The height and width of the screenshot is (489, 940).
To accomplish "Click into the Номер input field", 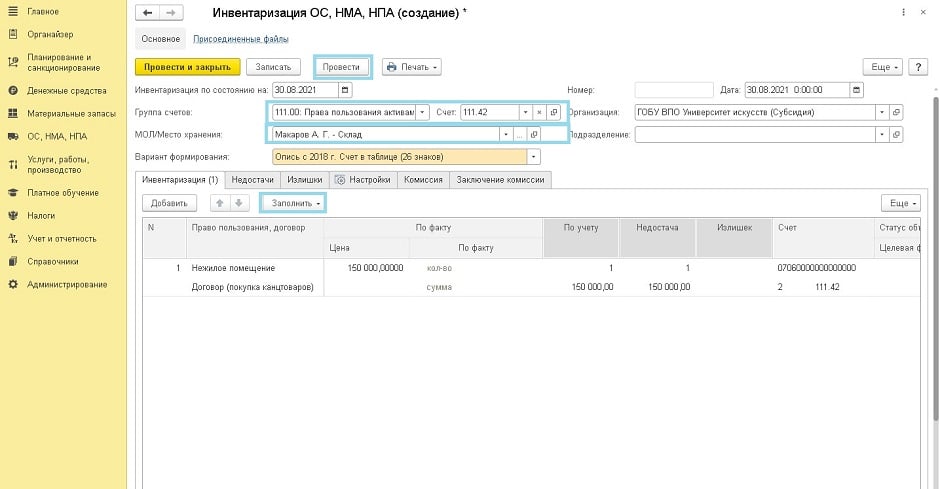I will tap(673, 90).
